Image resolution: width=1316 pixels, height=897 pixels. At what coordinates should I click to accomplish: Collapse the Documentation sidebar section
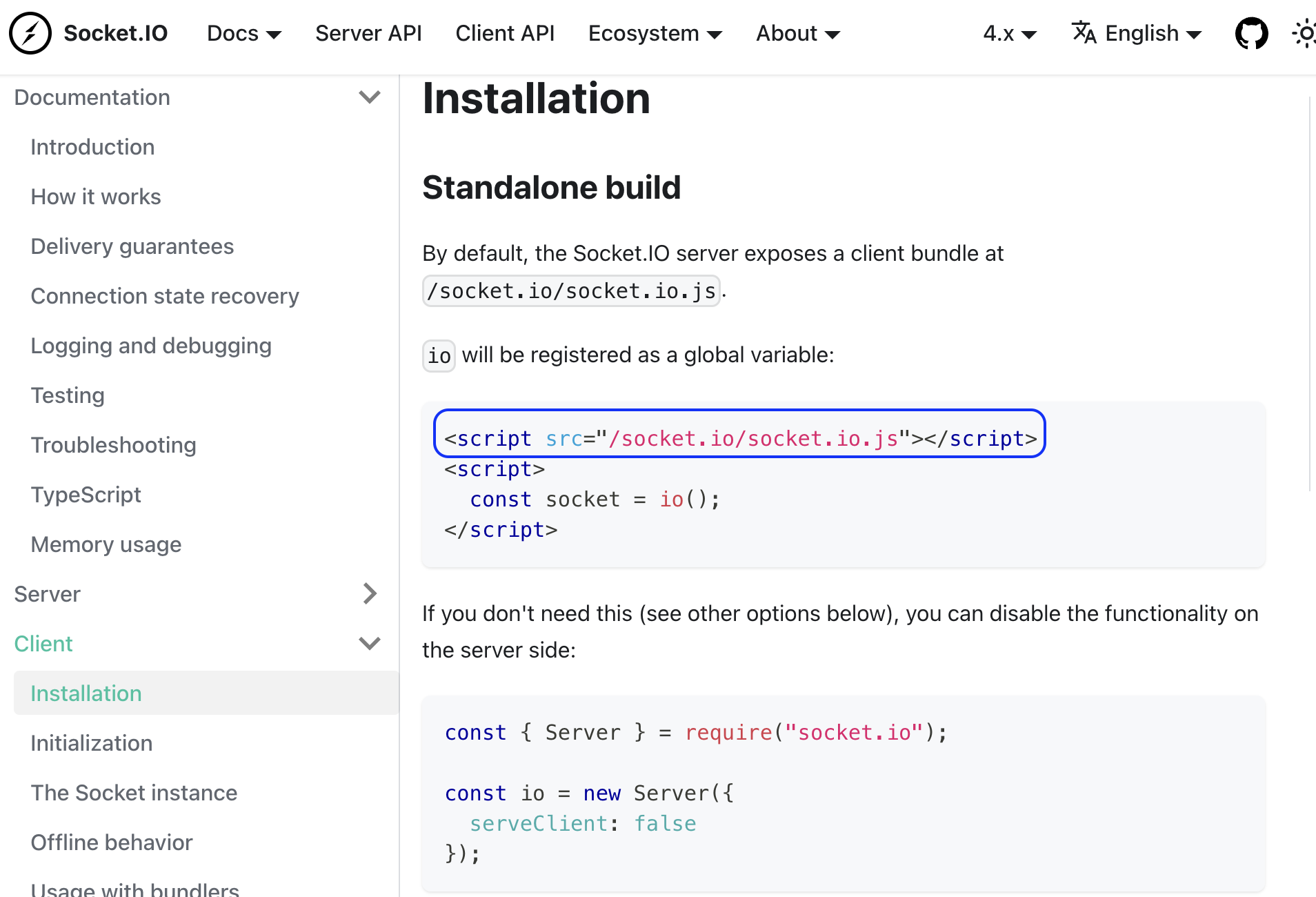pos(370,97)
